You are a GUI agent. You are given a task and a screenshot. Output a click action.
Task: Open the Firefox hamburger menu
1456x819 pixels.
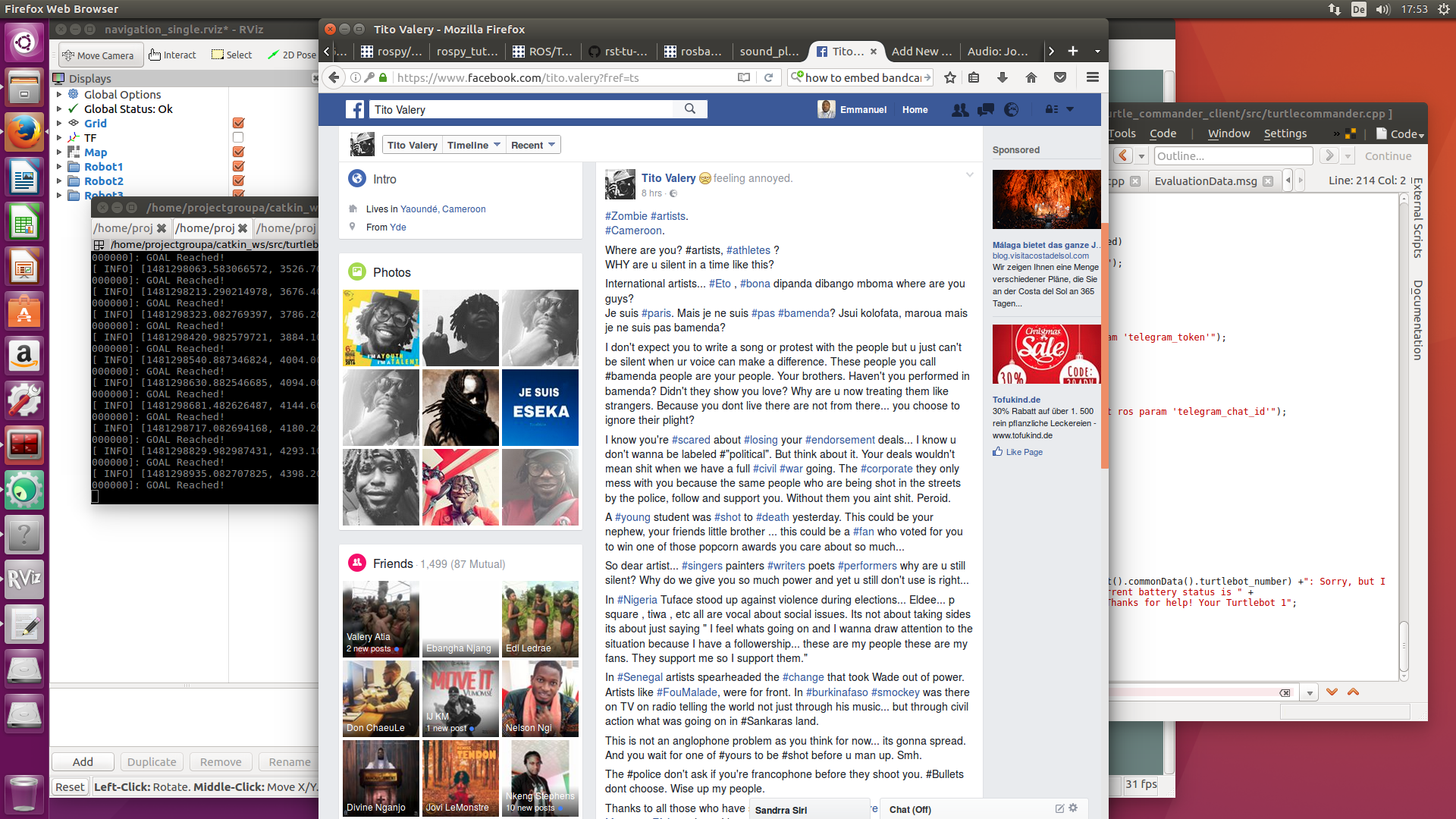click(1092, 77)
